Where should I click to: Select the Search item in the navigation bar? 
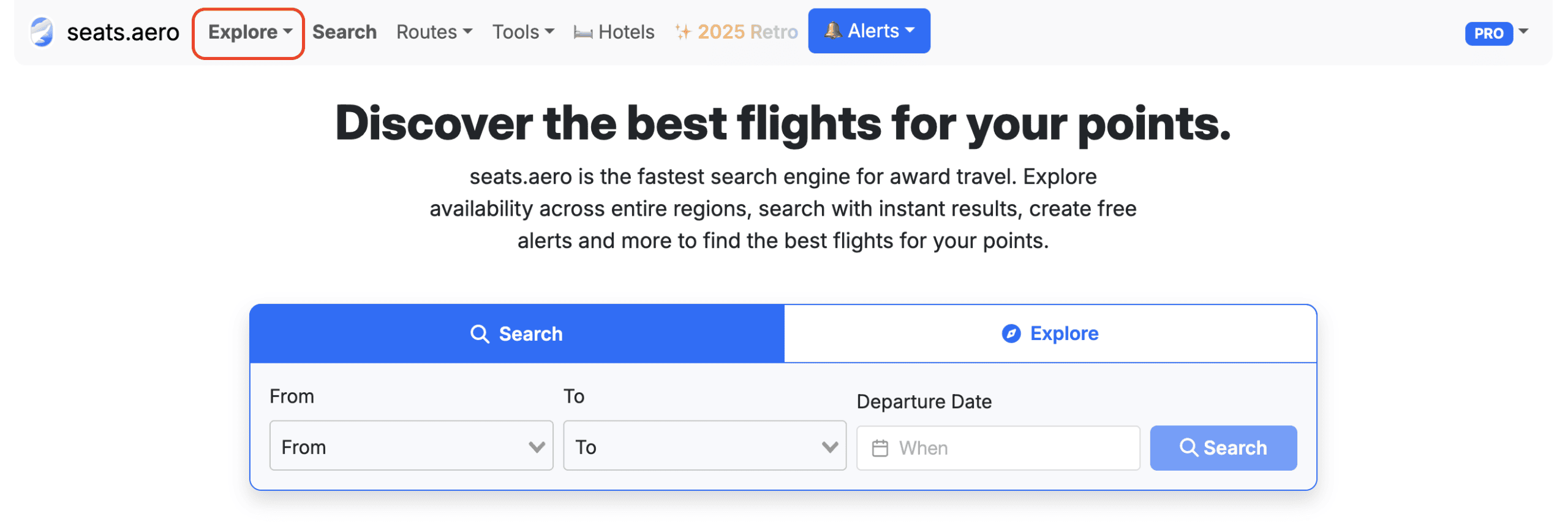344,32
